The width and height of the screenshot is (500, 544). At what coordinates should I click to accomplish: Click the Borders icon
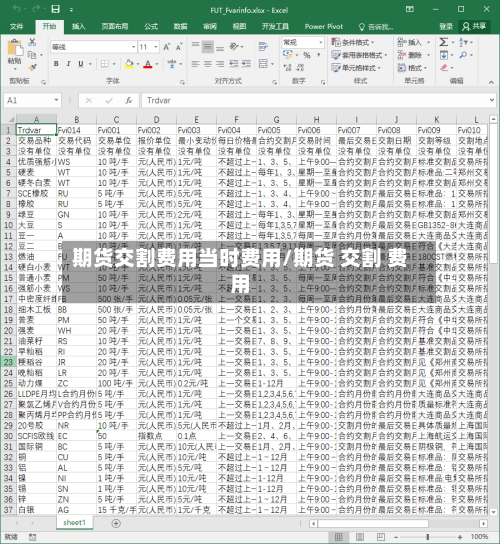[104, 64]
